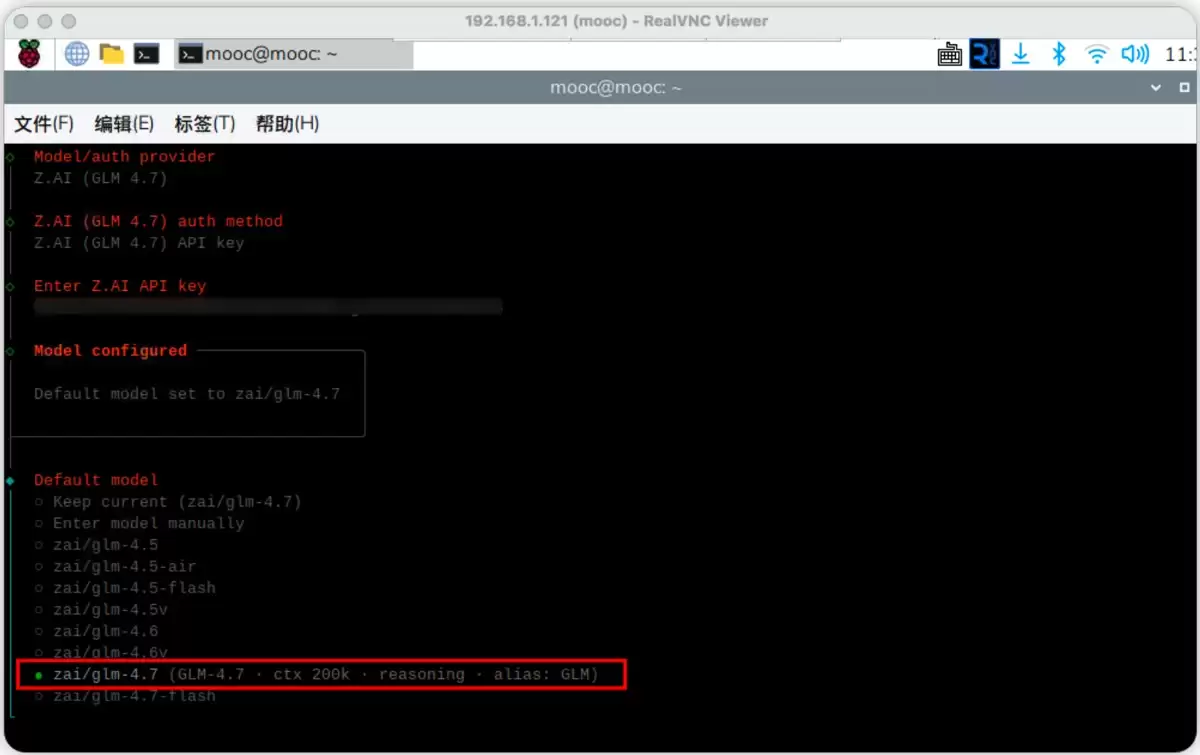Choose the zai/glm-4.6v model option
Viewport: 1200px width, 755px height.
click(x=101, y=652)
